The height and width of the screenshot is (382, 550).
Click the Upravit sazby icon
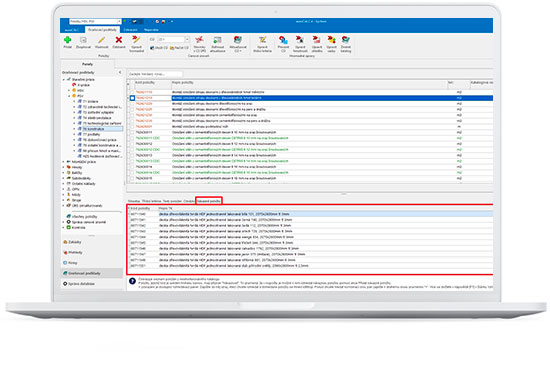coord(331,40)
